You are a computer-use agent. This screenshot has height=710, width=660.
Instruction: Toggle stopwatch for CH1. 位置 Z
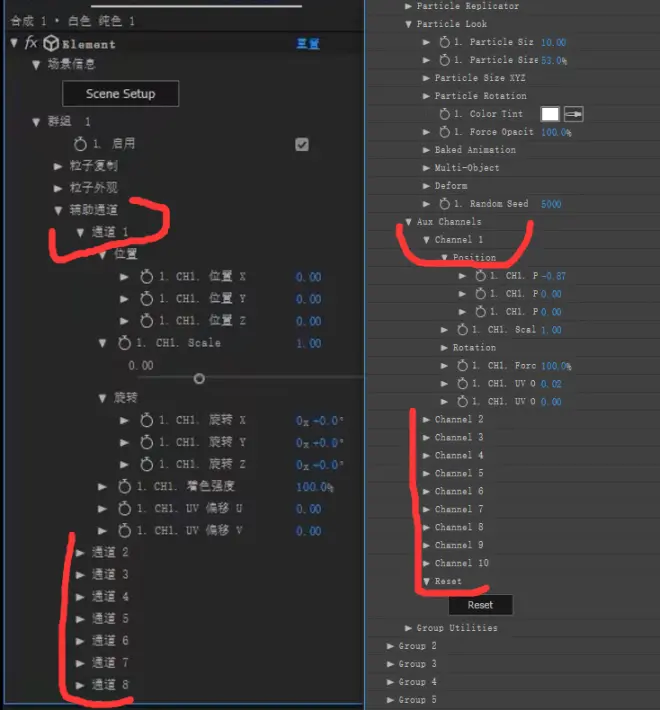pos(146,321)
